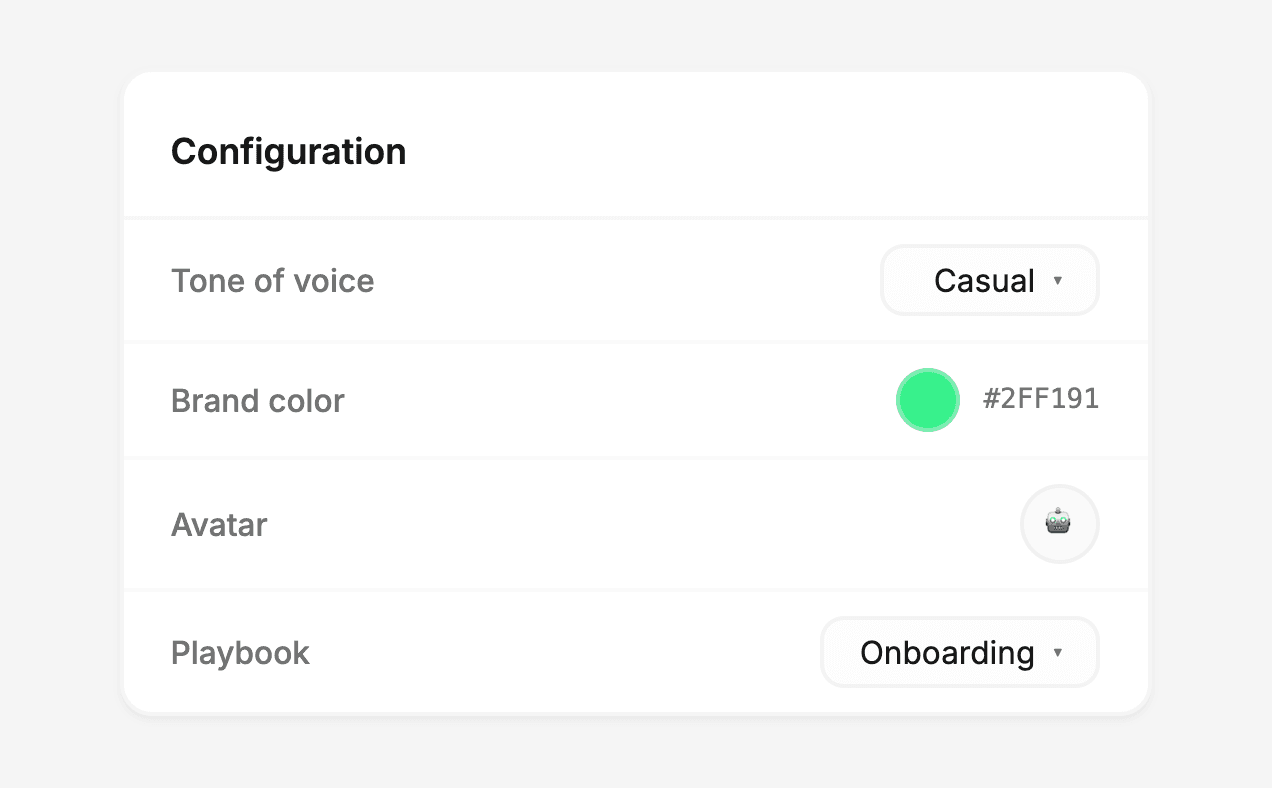The height and width of the screenshot is (788, 1272).
Task: Click the Configuration heading
Action: click(288, 152)
